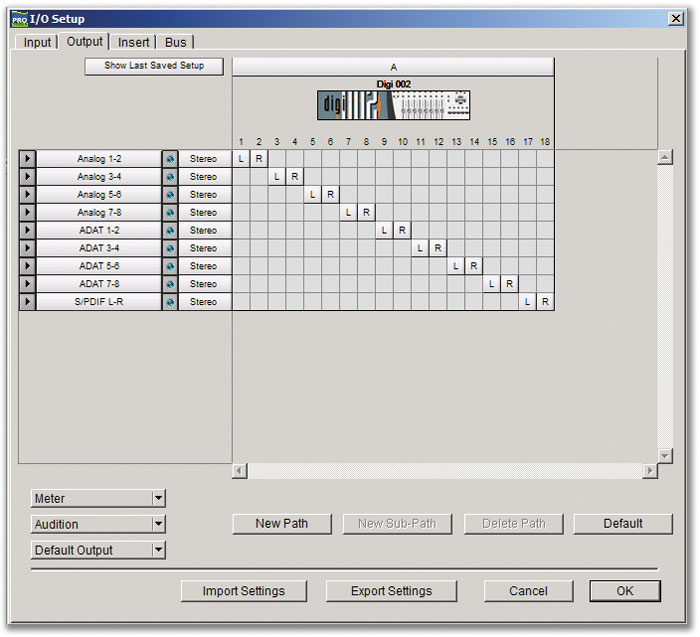Open the Audition path dropdown

pyautogui.click(x=98, y=524)
